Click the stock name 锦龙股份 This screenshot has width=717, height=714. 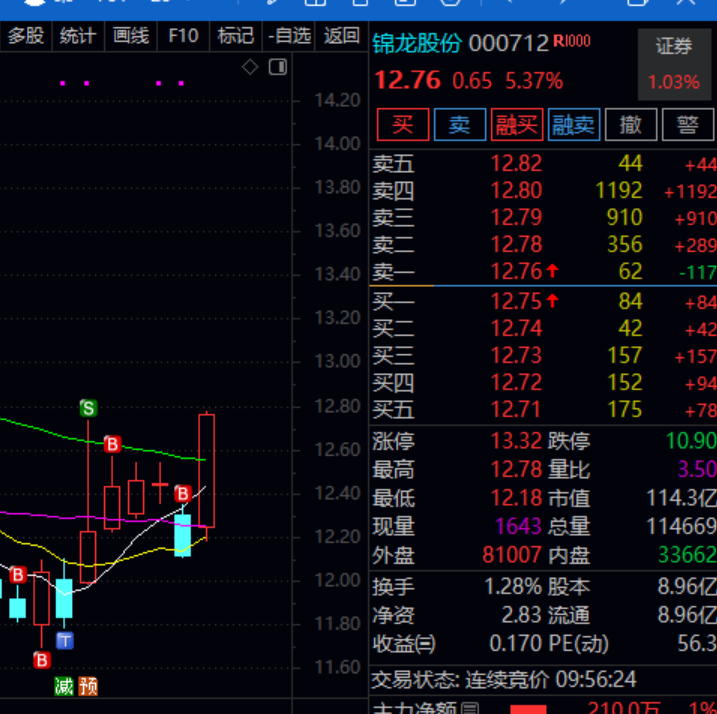[417, 44]
